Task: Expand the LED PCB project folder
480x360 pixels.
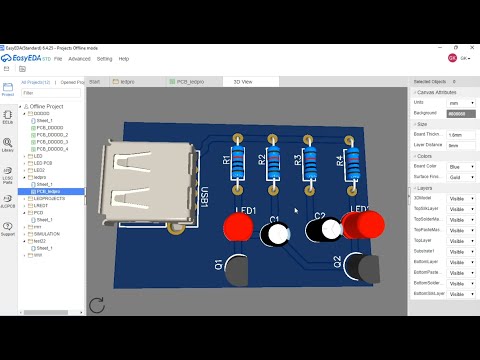Action: pos(24,163)
